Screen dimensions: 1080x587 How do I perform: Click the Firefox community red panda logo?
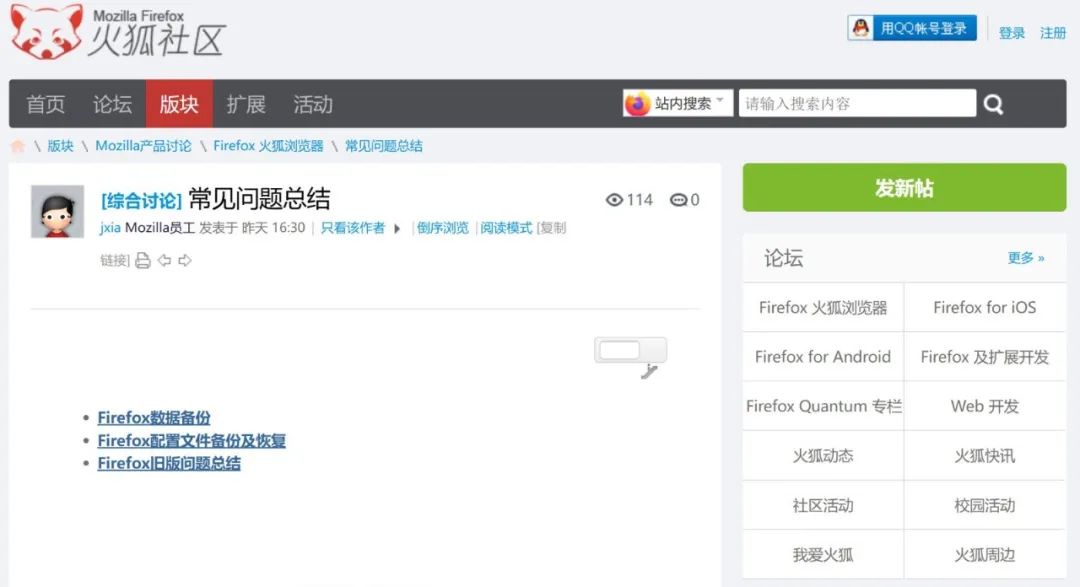click(x=48, y=30)
